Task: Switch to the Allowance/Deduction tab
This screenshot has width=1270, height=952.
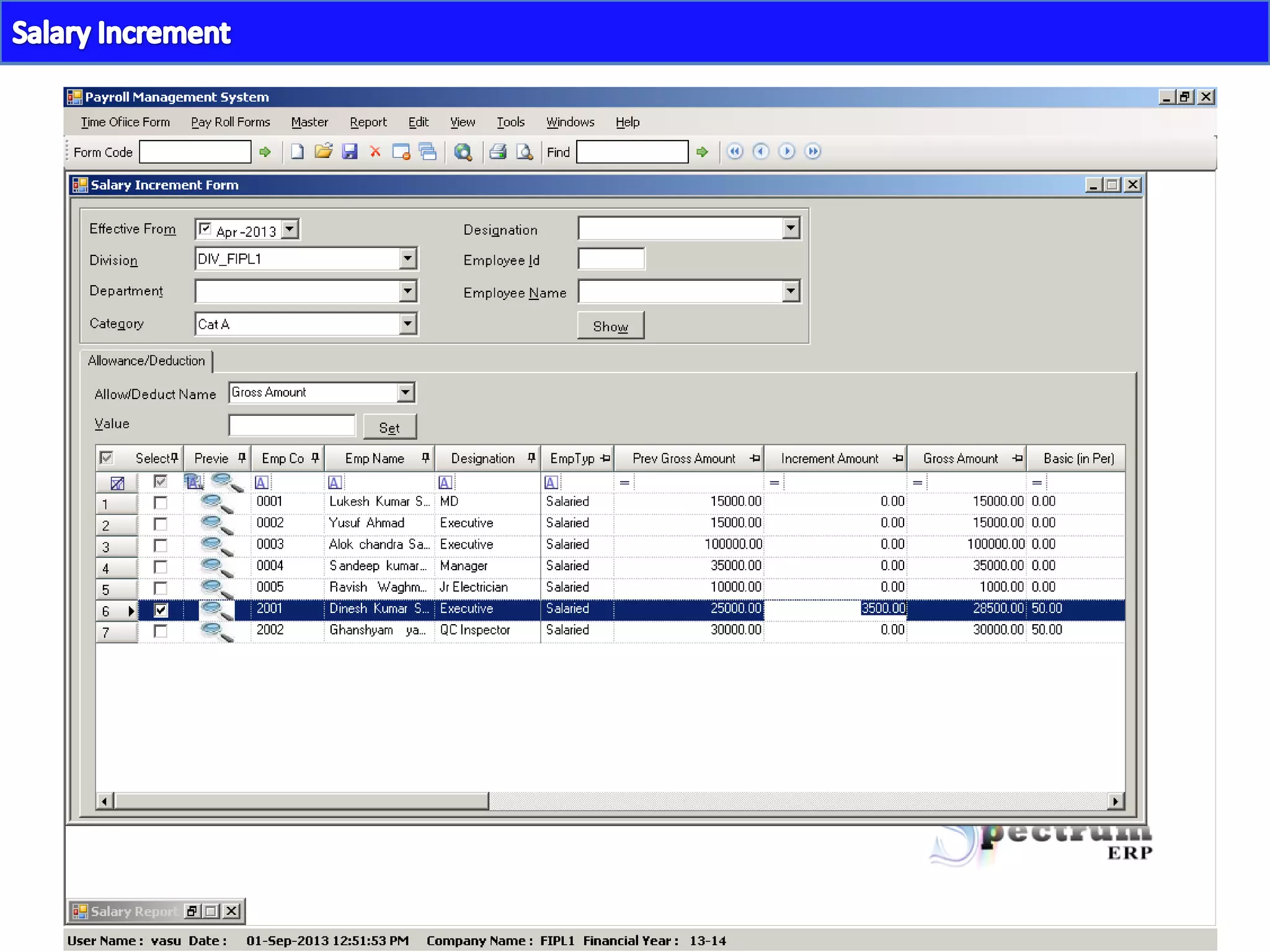Action: [146, 361]
